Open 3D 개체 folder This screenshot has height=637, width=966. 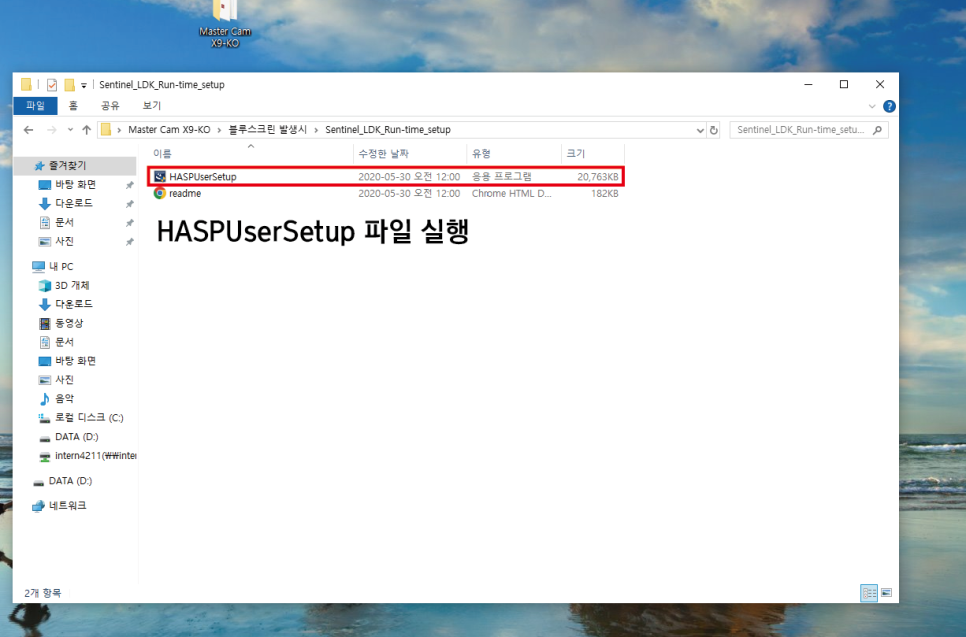tap(72, 285)
